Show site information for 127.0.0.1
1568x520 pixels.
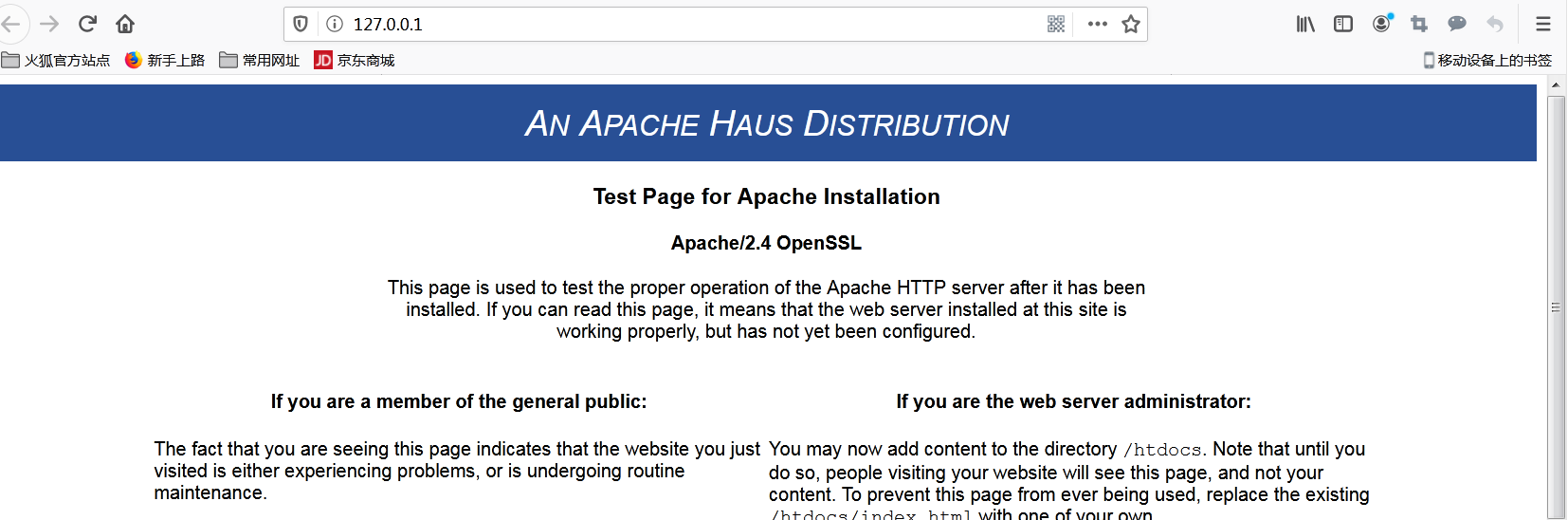point(335,24)
